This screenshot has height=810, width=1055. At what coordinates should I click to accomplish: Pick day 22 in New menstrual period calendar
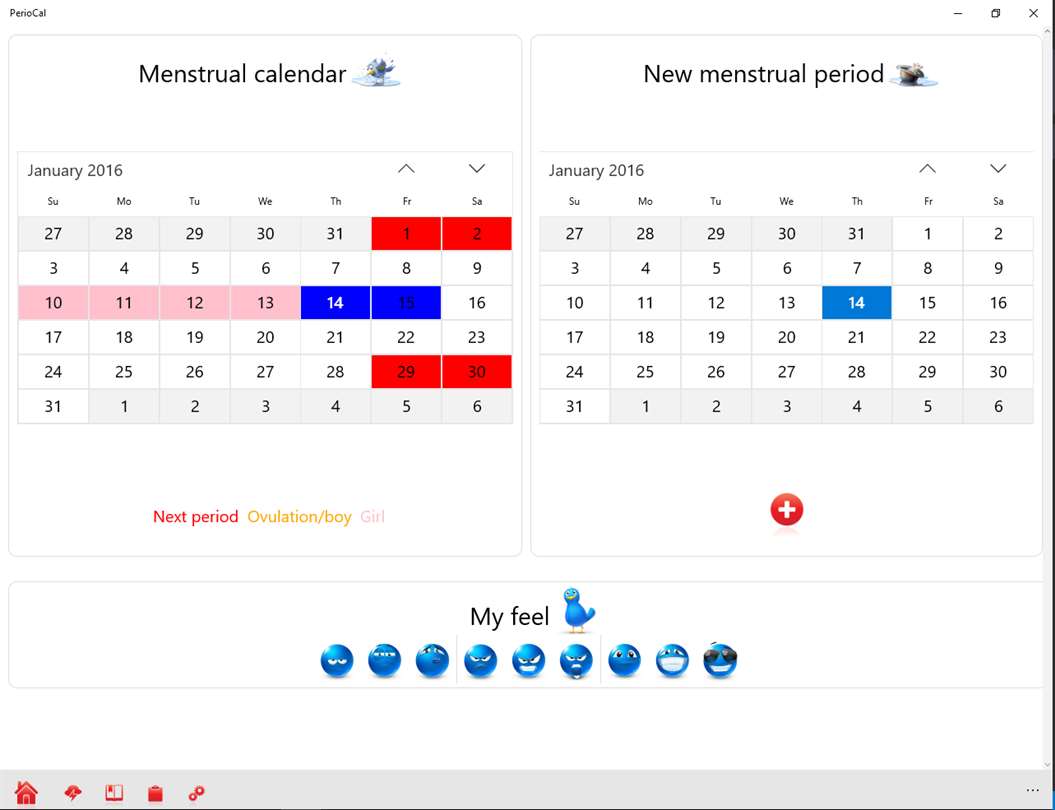[927, 337]
